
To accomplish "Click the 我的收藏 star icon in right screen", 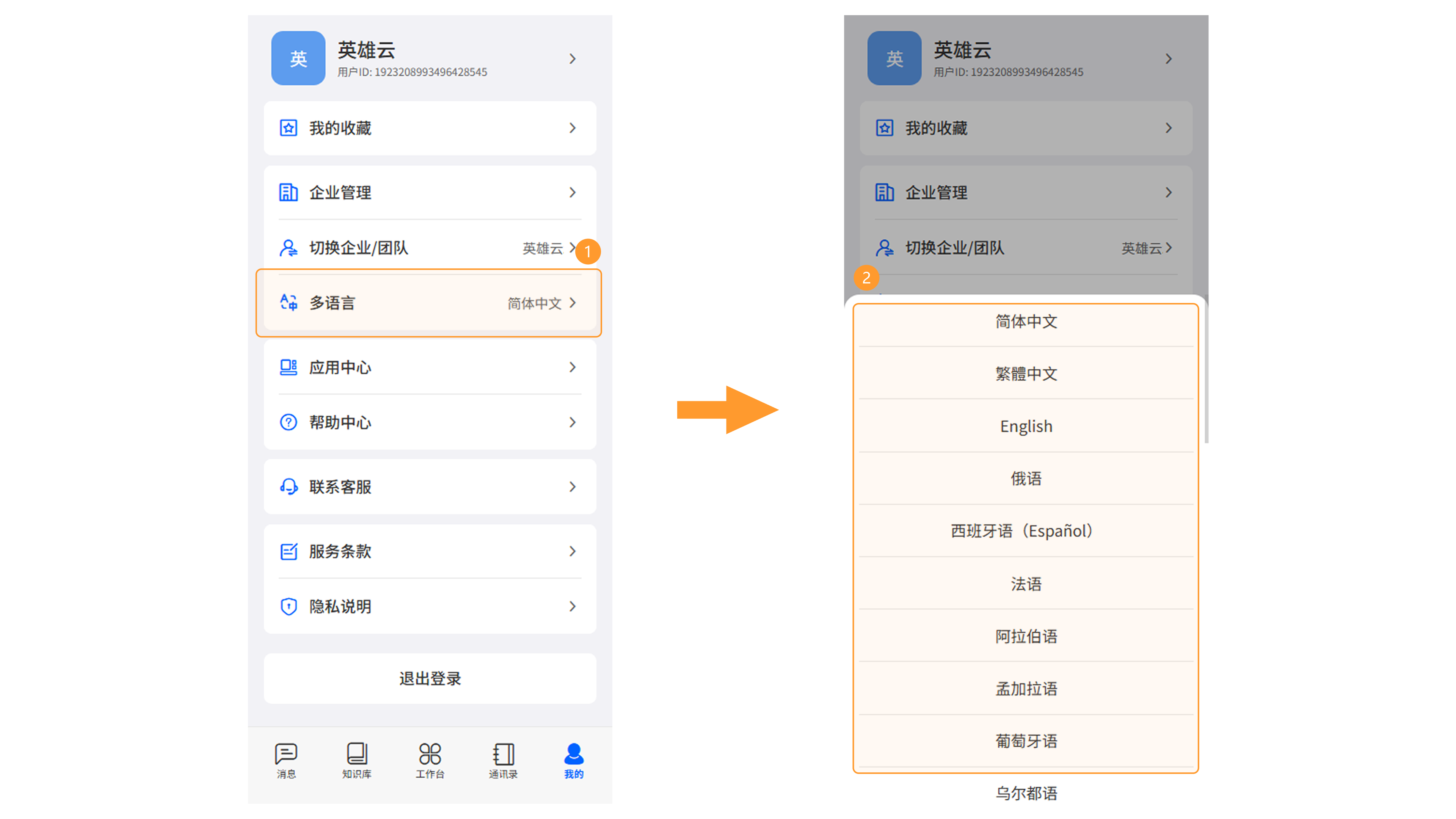I will point(885,128).
